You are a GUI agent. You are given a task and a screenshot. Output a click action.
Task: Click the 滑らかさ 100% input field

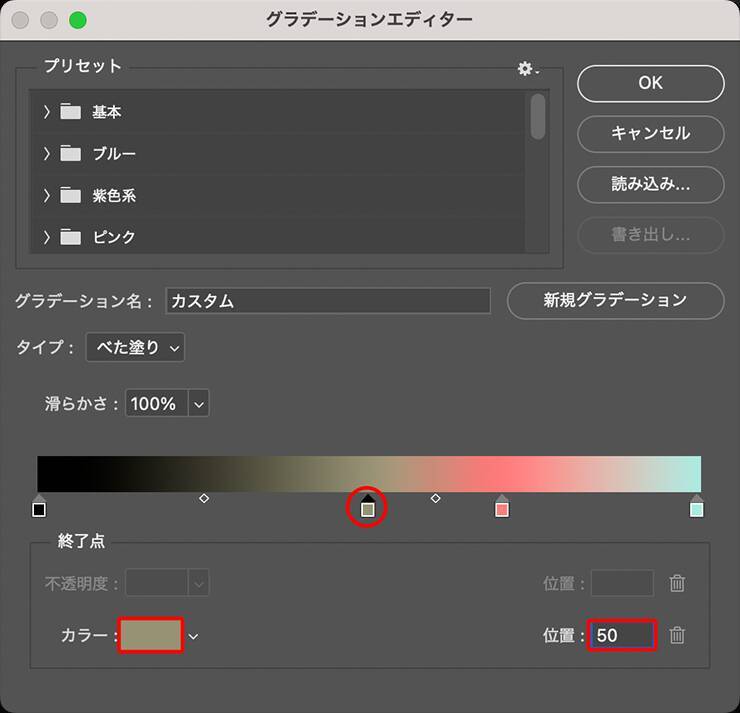tap(157, 403)
